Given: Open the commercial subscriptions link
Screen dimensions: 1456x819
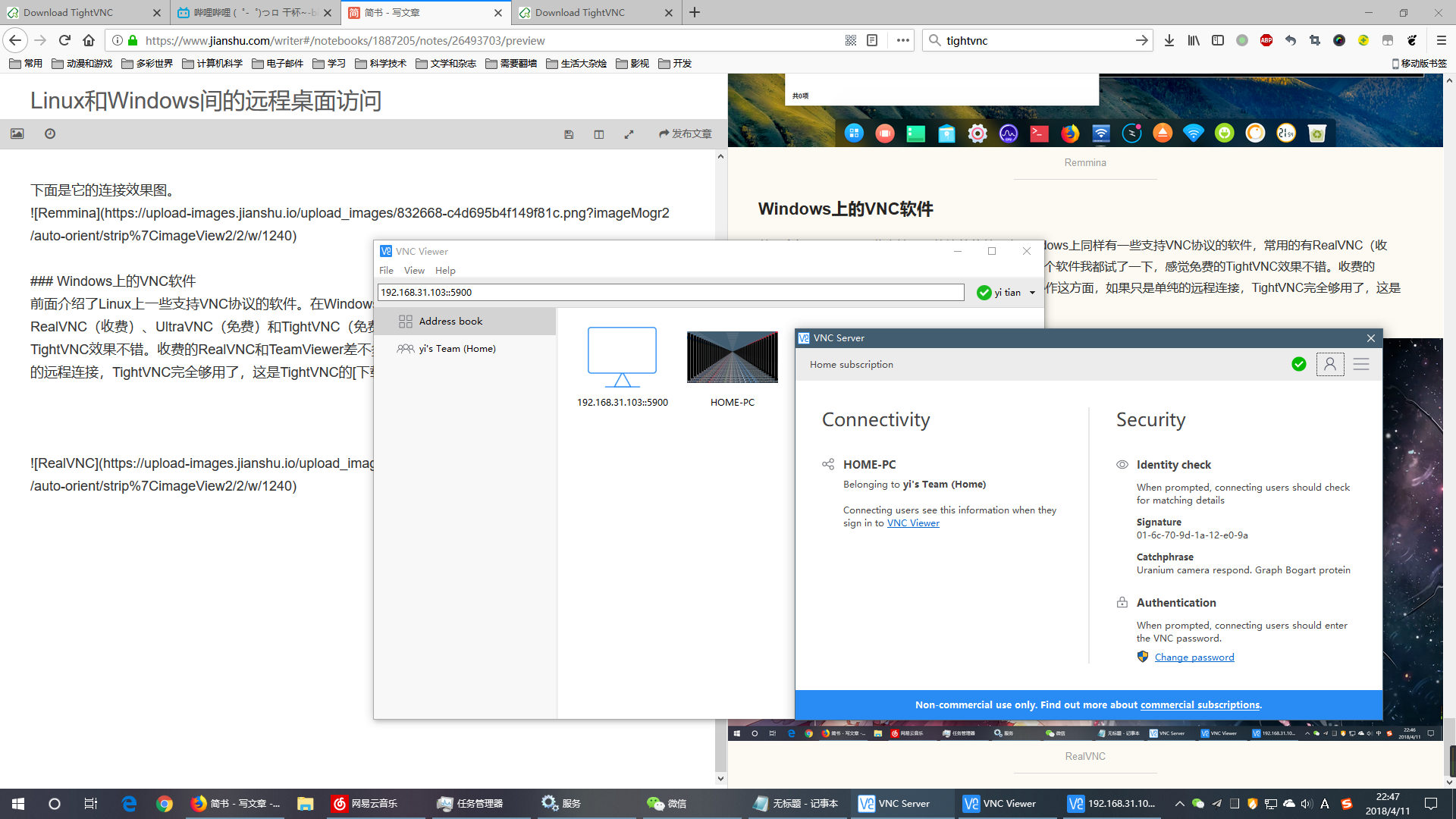Looking at the screenshot, I should point(1200,704).
